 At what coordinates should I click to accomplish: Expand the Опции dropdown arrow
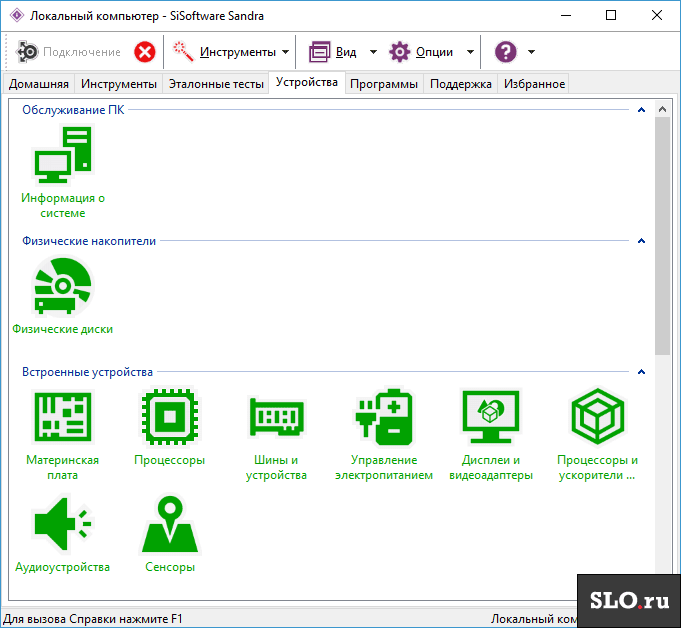click(470, 52)
